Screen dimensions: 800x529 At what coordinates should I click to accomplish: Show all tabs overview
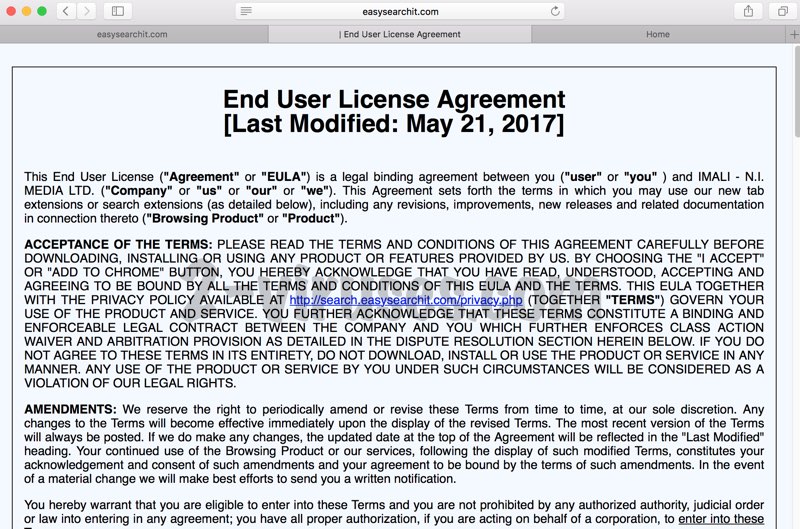coord(781,11)
